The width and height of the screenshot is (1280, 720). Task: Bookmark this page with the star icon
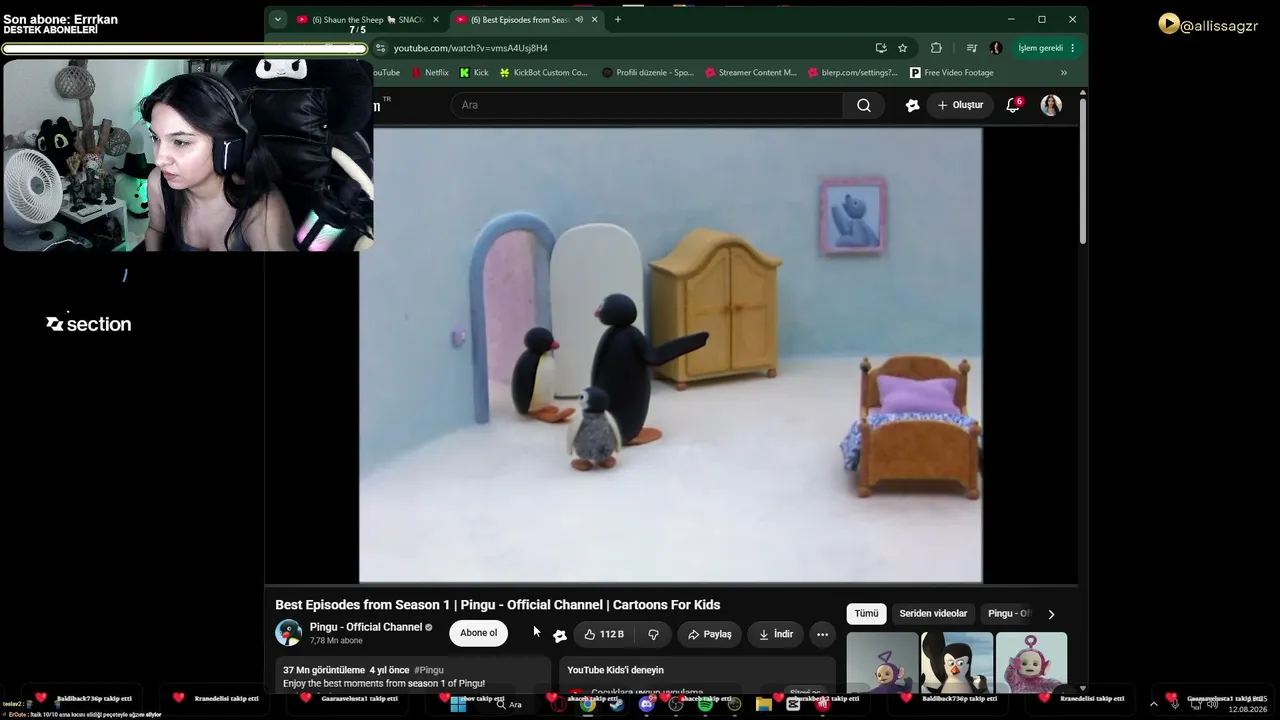coord(903,48)
